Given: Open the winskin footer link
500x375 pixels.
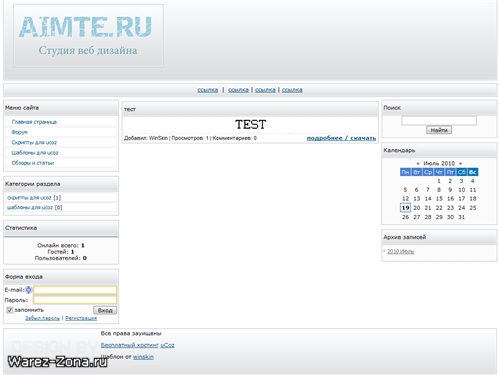Looking at the screenshot, I should pos(143,357).
